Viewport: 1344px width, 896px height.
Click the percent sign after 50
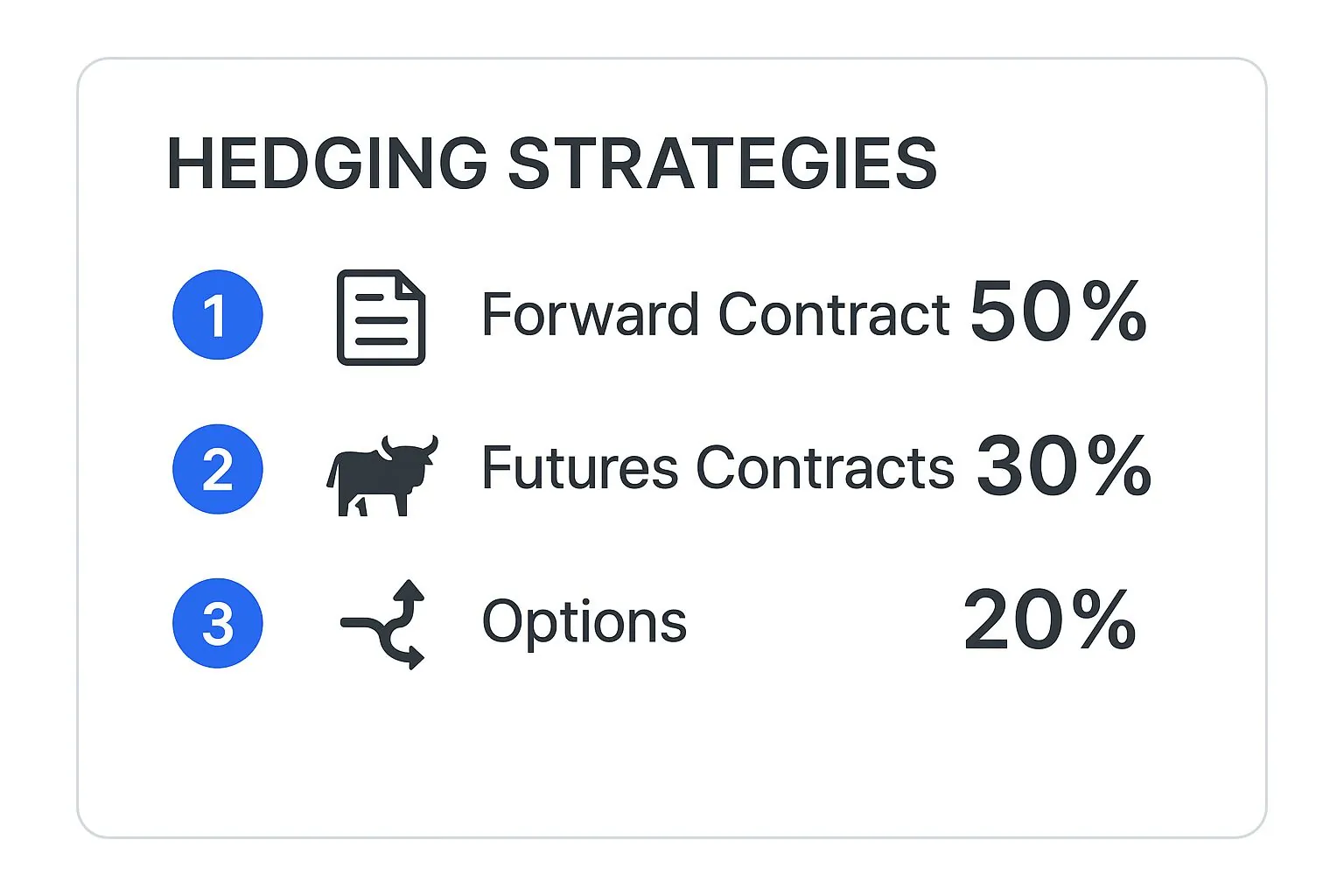1114,311
